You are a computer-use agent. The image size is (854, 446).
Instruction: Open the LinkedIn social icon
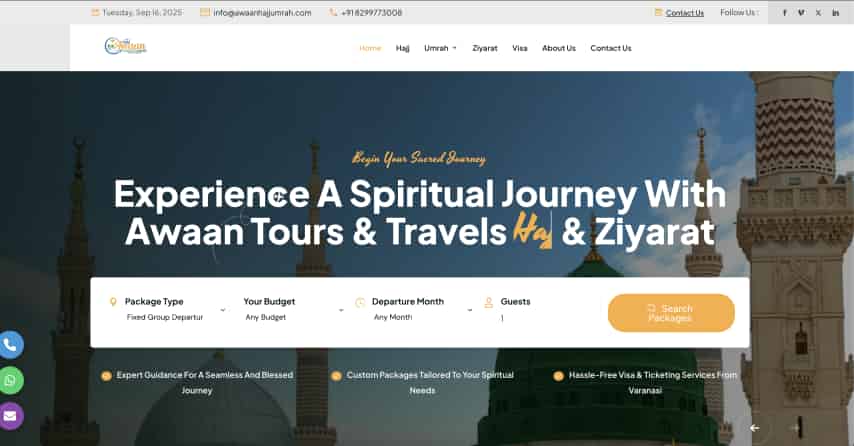point(835,13)
